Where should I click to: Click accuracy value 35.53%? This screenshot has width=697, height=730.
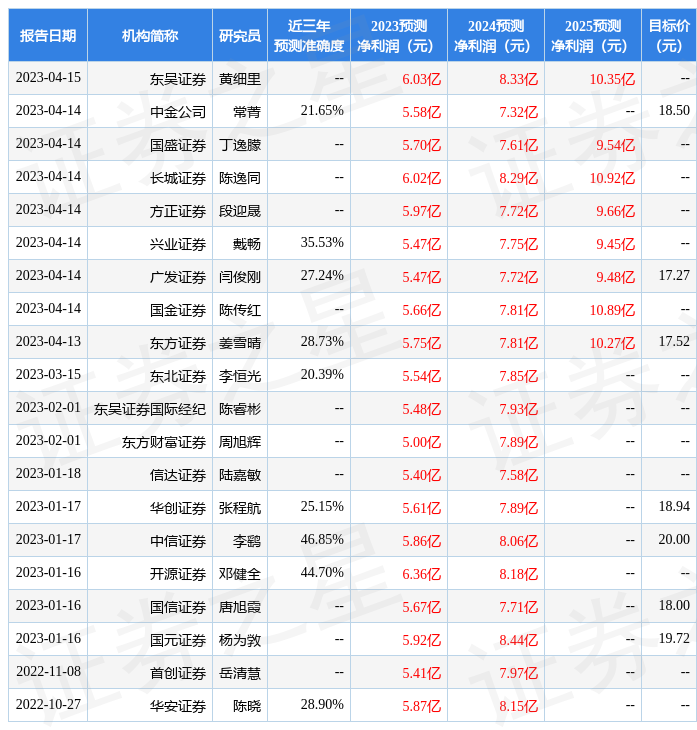coord(322,243)
